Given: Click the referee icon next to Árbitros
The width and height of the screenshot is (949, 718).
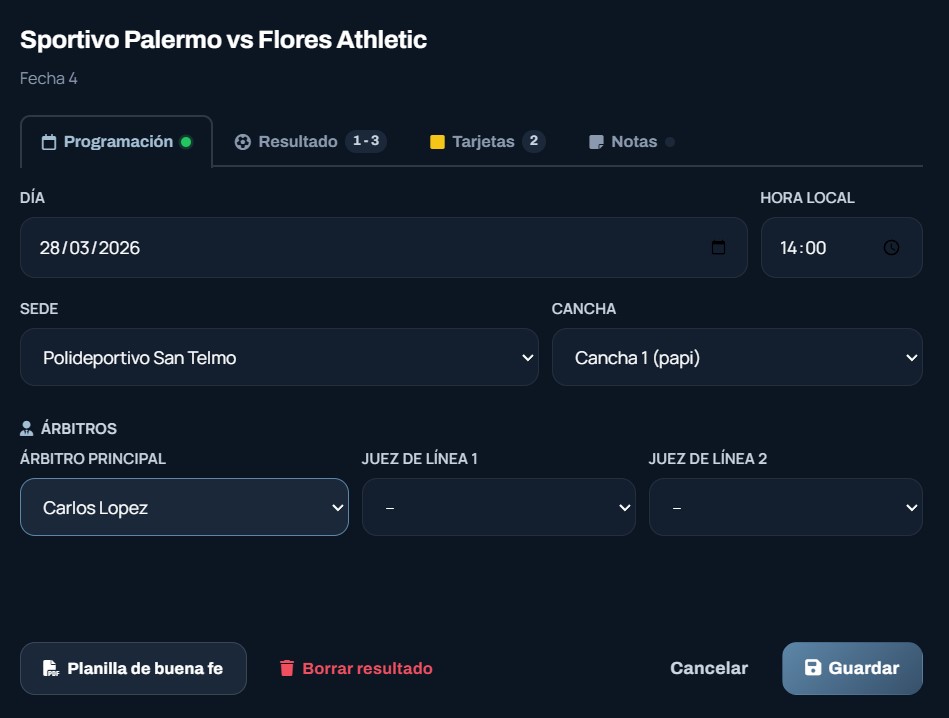Looking at the screenshot, I should tap(27, 428).
